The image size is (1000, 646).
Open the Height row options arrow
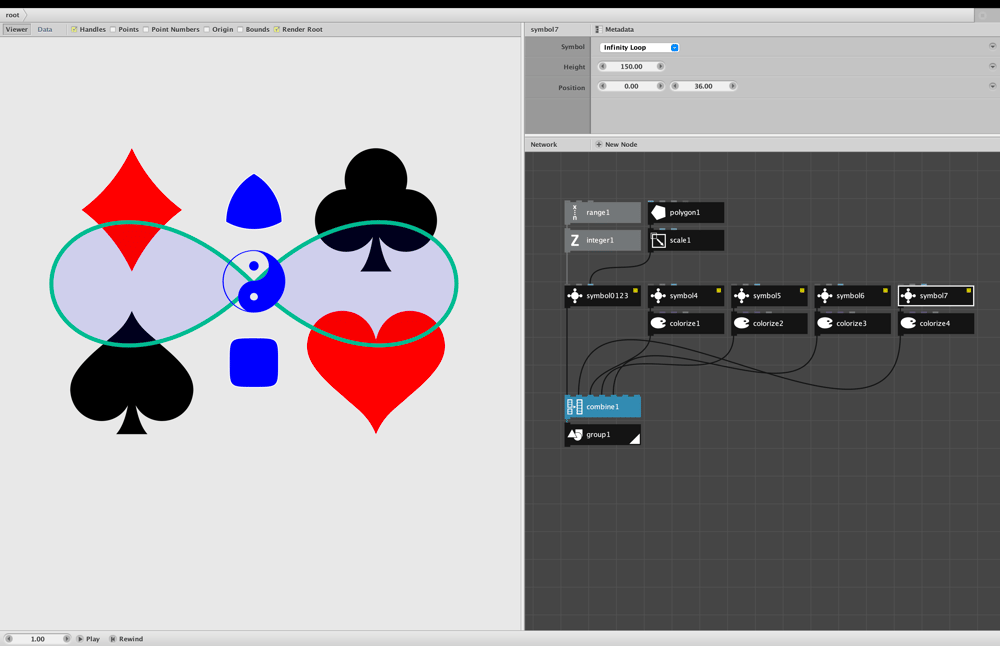(x=992, y=66)
